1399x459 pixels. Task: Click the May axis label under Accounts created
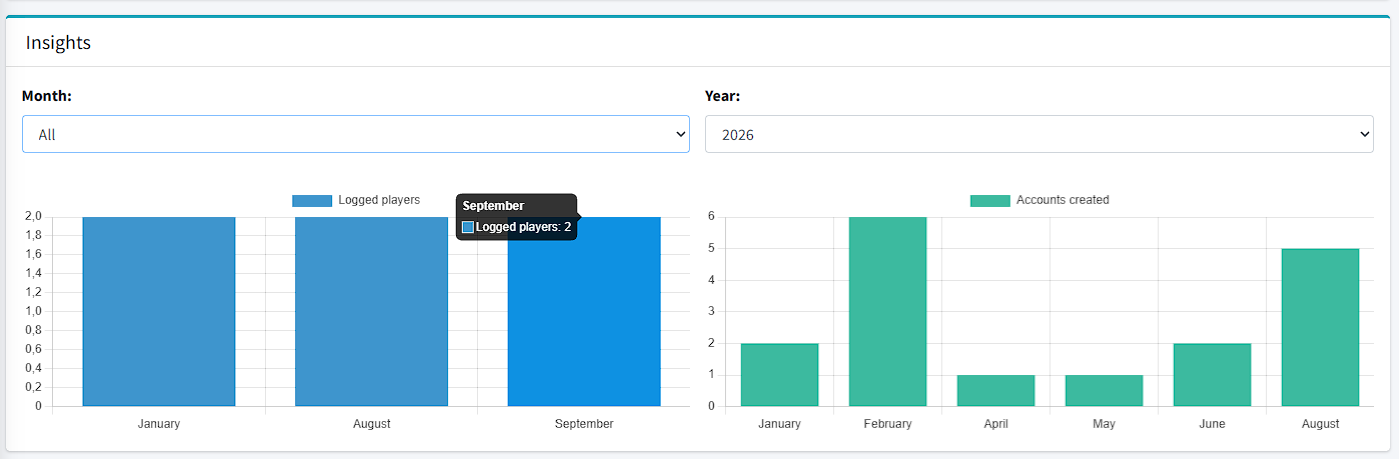click(1104, 424)
